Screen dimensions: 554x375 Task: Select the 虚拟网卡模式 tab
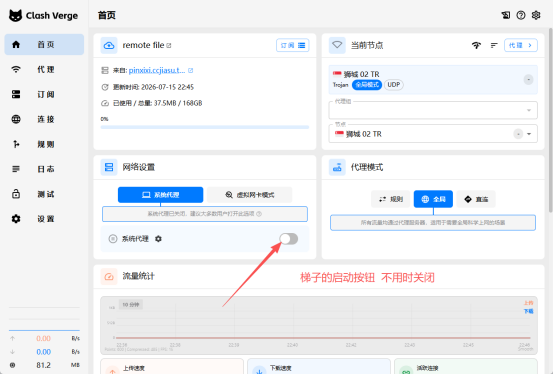coord(250,195)
